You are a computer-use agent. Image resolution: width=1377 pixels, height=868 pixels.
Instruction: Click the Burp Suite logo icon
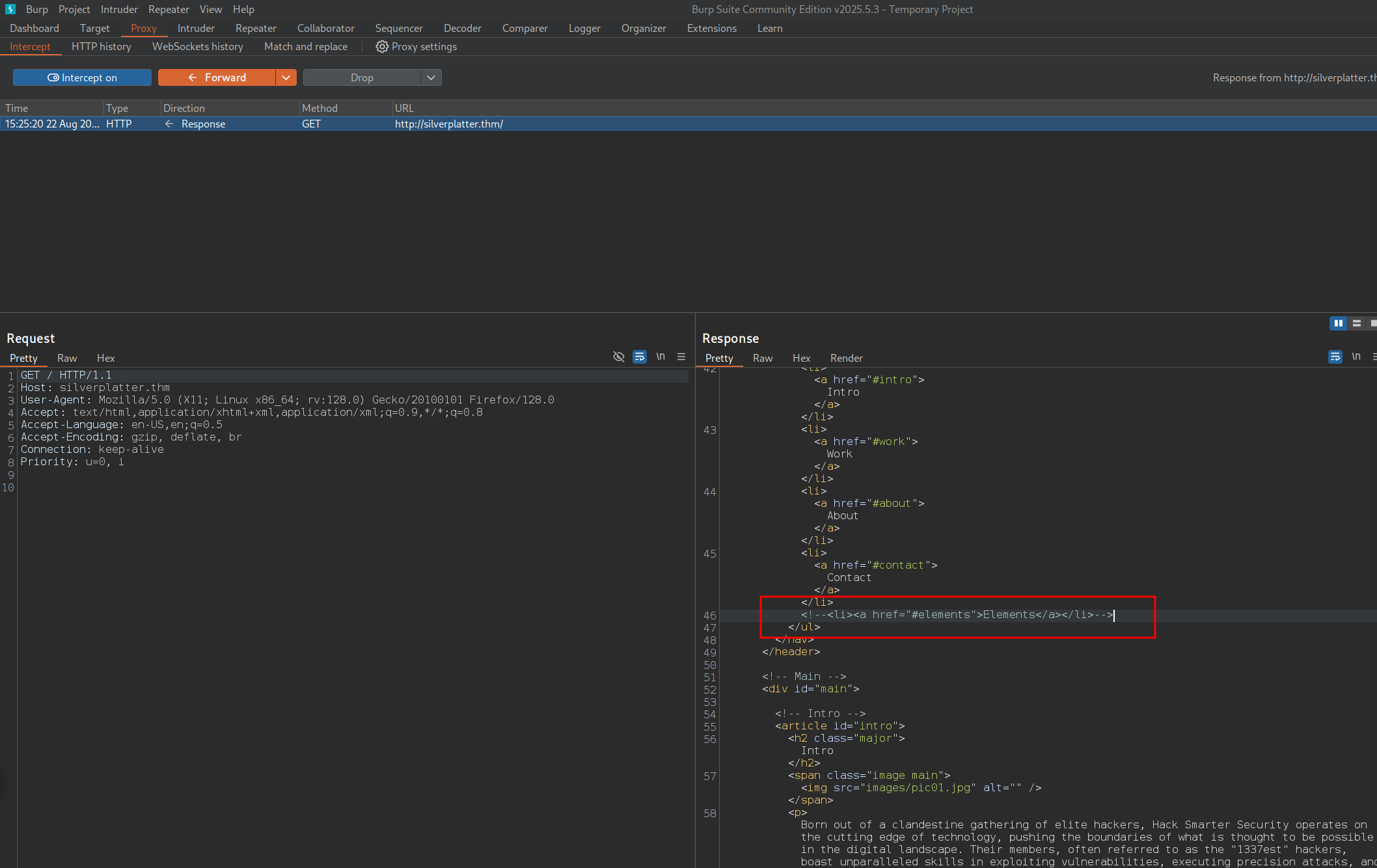[x=10, y=9]
